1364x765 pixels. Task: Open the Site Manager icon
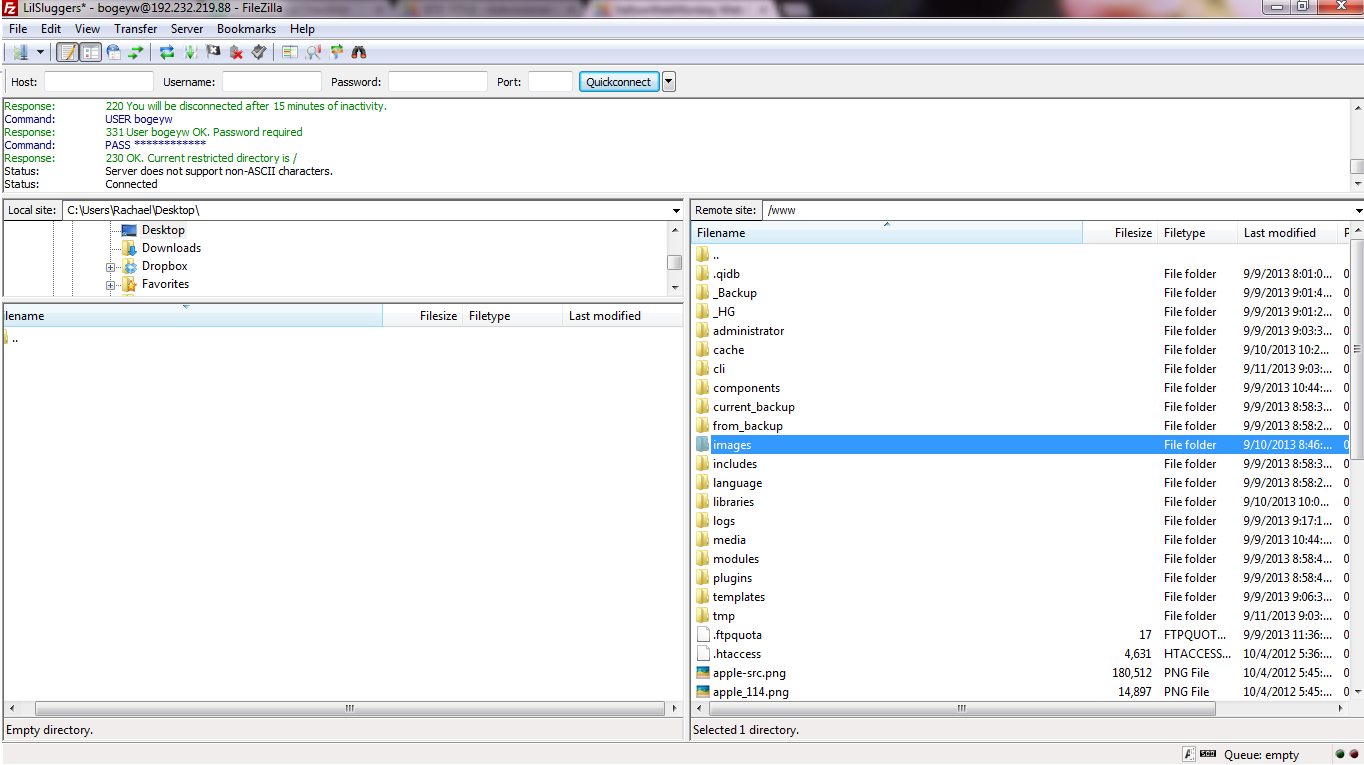20,52
